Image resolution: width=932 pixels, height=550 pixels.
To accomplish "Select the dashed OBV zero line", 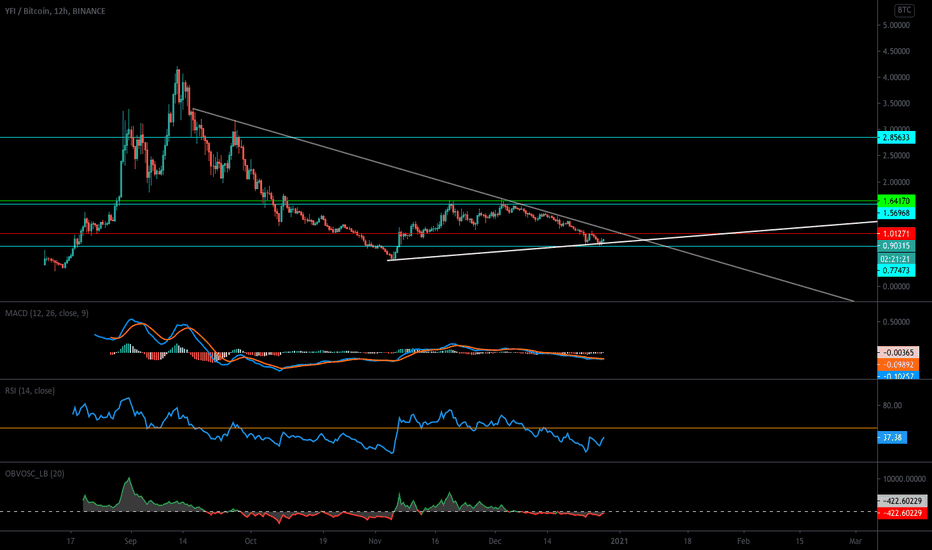I will pyautogui.click(x=439, y=511).
